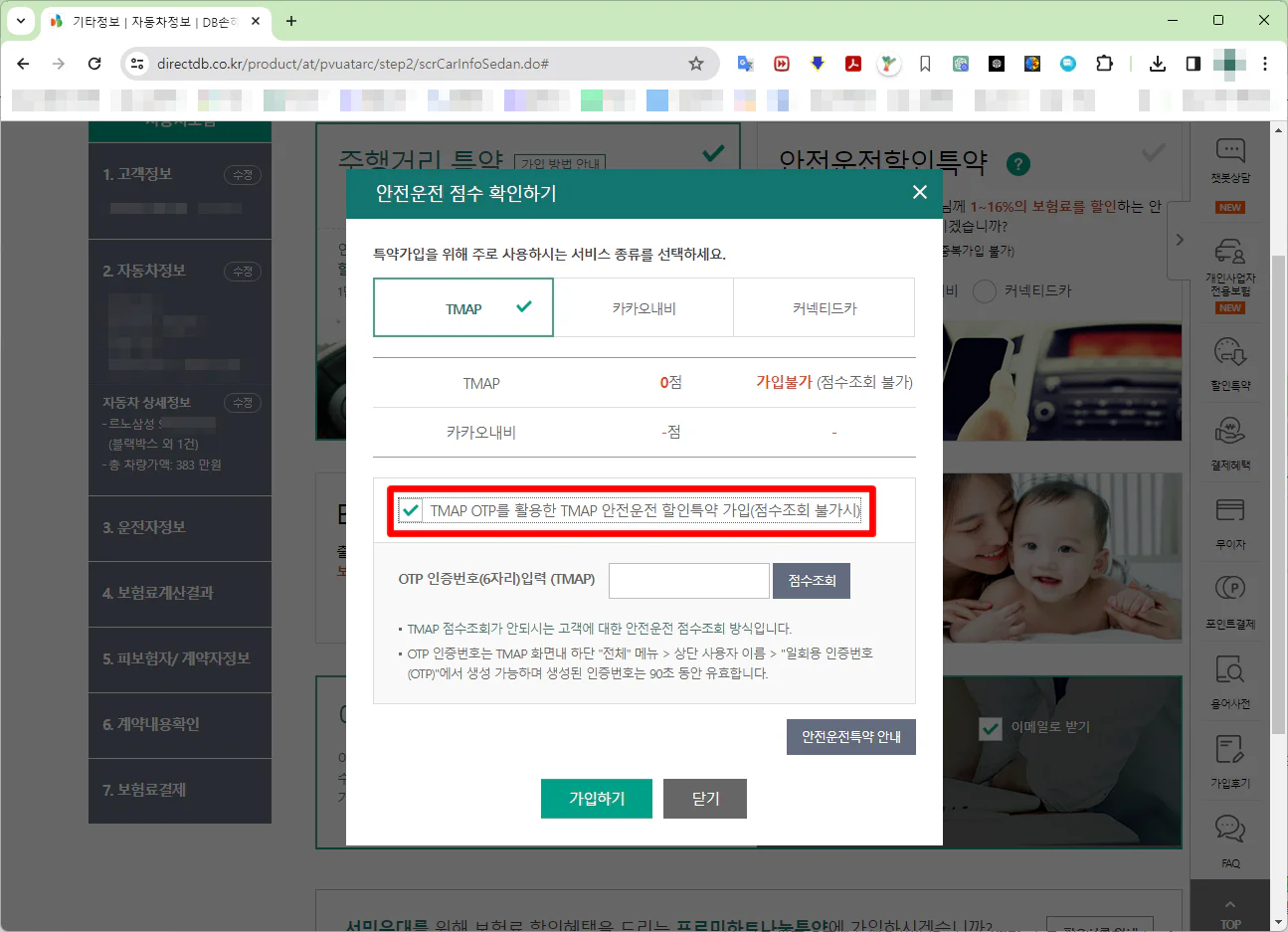Close the 안전운전 점수 확인하기 dialog with X
The height and width of the screenshot is (932, 1288).
coord(919,192)
